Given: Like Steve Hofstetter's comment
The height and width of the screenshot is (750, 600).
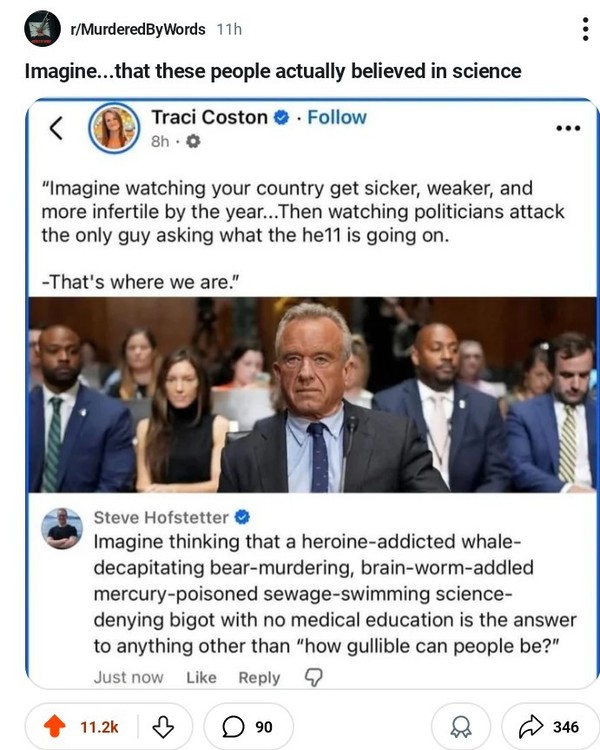Looking at the screenshot, I should pos(201,677).
